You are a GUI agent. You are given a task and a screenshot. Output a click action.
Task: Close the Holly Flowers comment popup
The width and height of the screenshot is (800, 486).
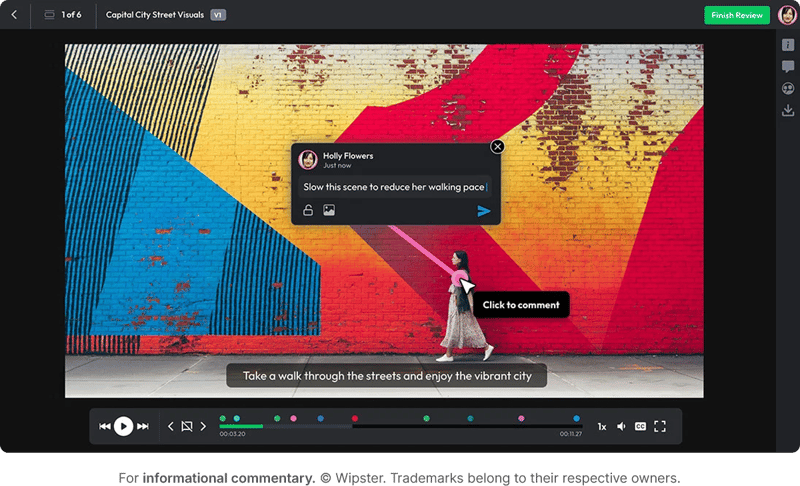[497, 147]
